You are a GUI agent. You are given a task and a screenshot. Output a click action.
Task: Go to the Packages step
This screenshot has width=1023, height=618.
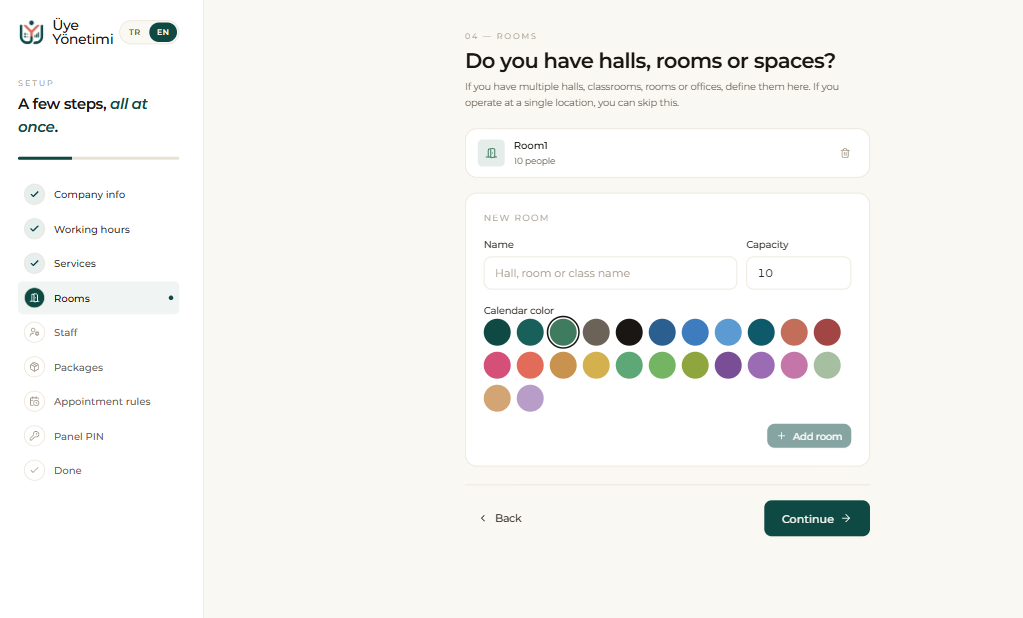(x=99, y=367)
